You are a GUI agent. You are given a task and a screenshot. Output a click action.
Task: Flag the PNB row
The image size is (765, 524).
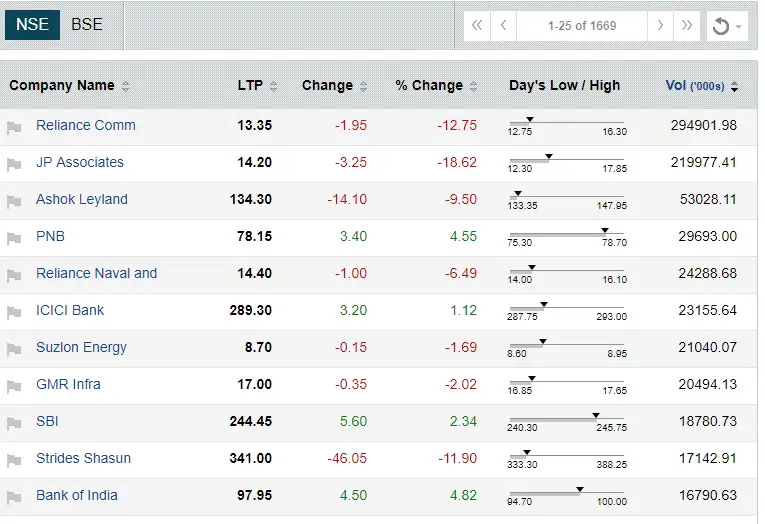click(14, 239)
